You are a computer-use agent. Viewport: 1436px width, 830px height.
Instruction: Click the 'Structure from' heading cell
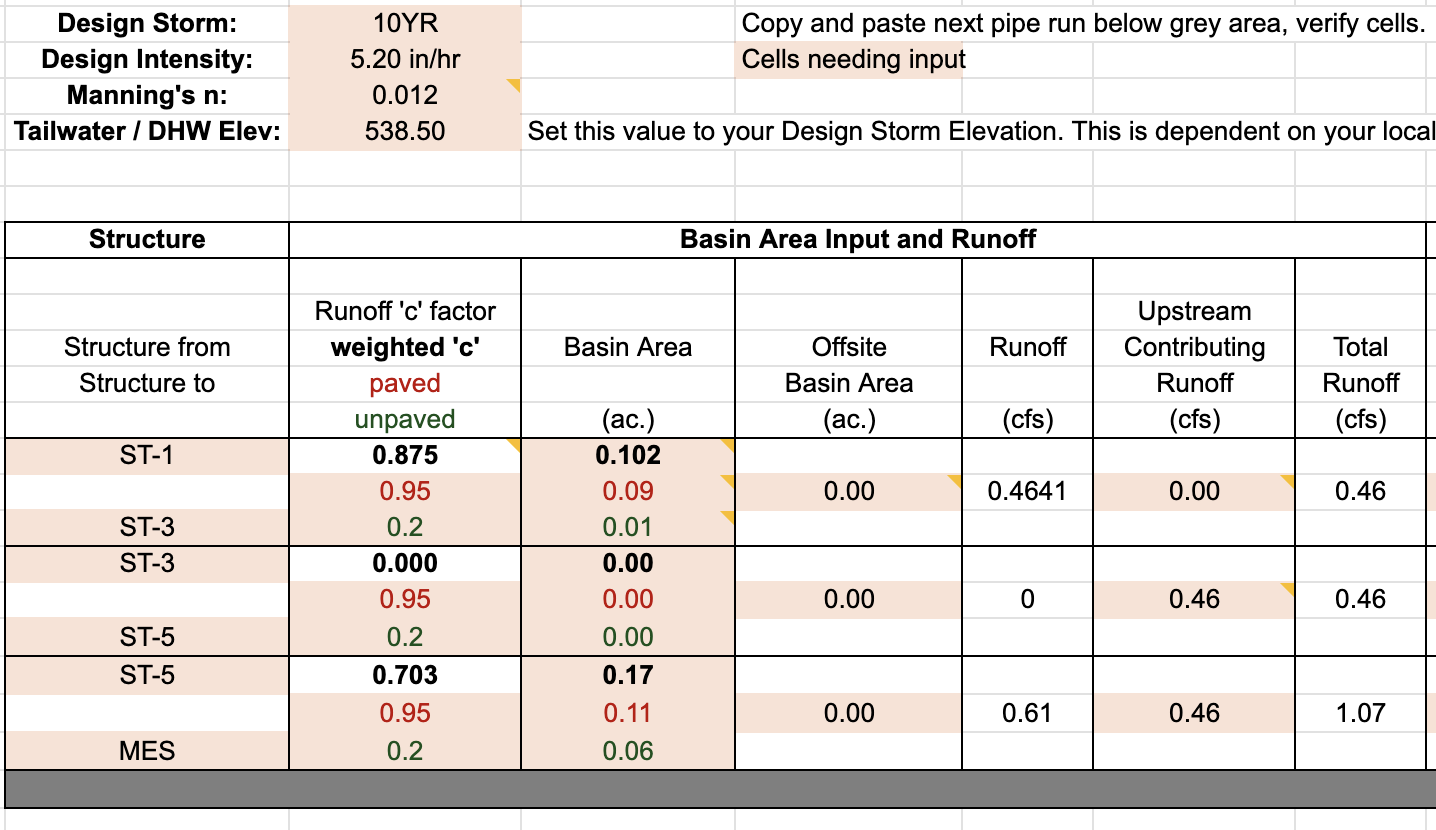[147, 347]
